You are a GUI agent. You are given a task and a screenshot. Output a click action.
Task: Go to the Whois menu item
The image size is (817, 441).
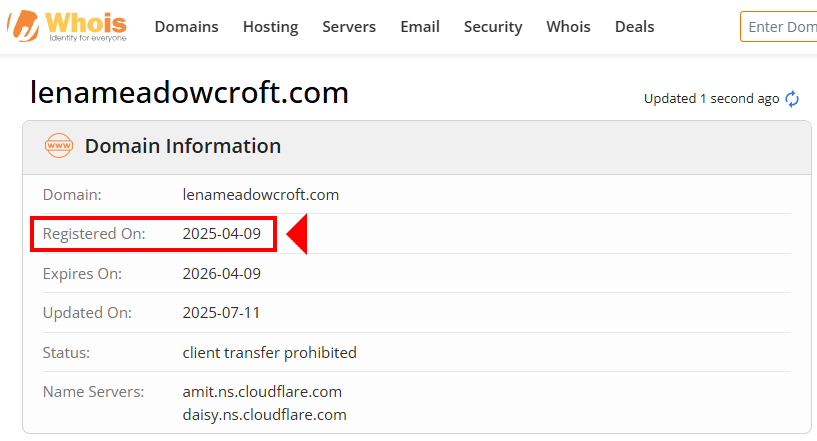[x=568, y=27]
